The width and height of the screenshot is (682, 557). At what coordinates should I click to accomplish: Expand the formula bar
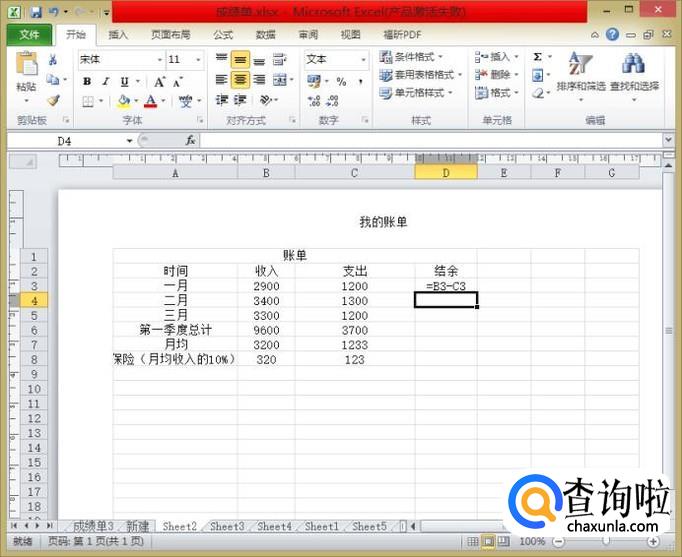coord(669,140)
